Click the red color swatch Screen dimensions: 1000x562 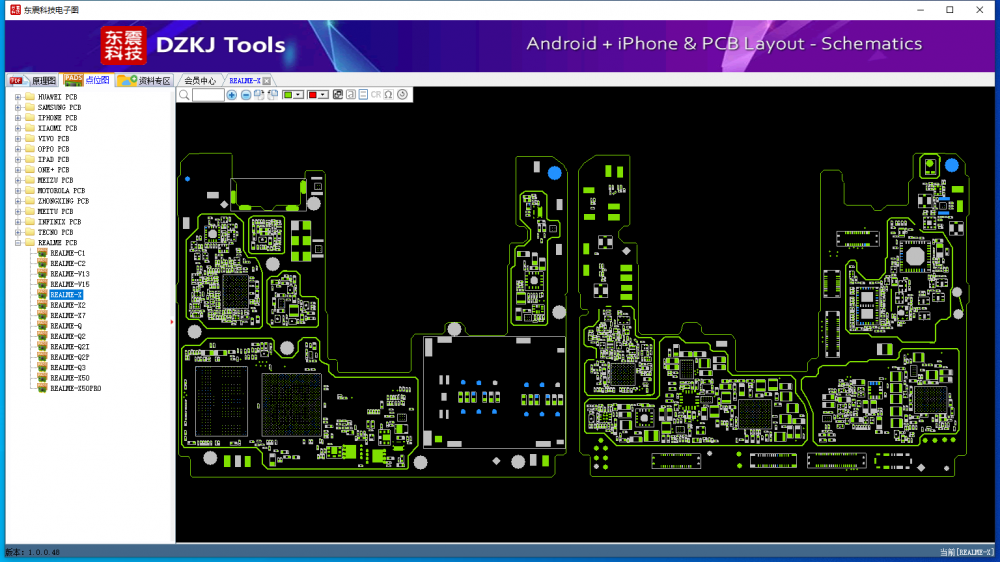click(x=312, y=95)
